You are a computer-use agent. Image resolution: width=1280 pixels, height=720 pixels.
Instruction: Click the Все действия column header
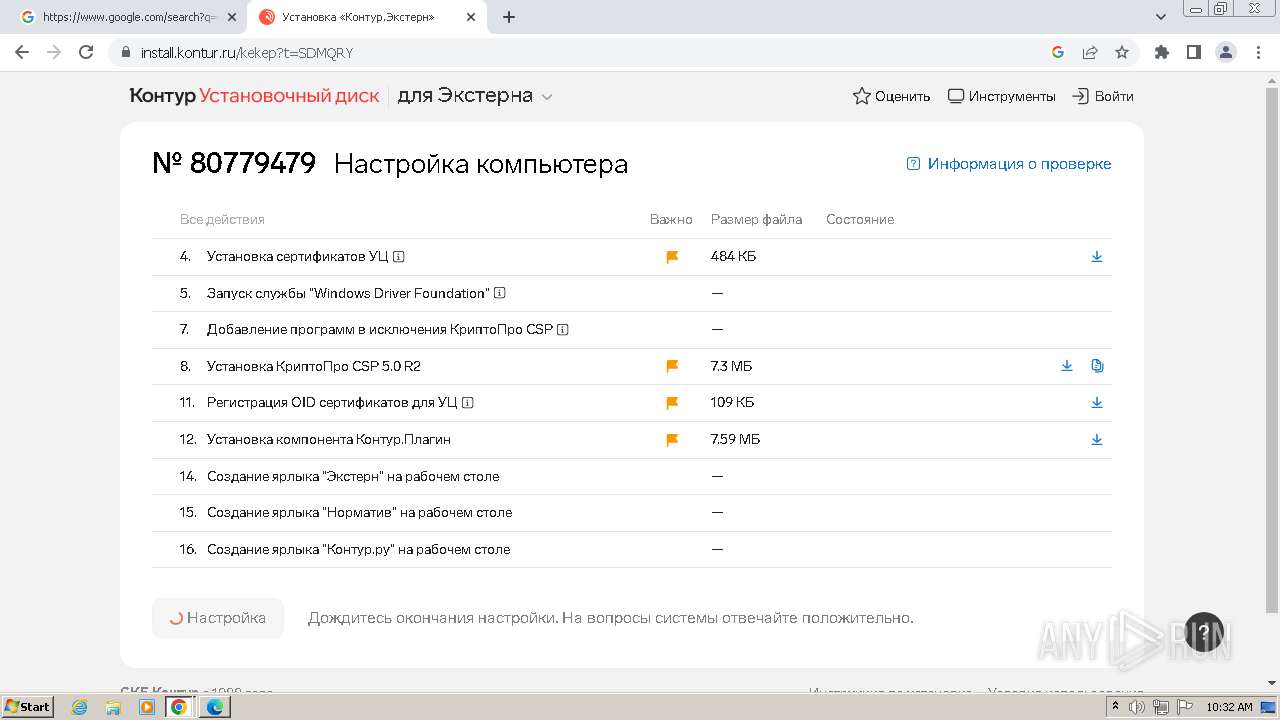(x=222, y=220)
